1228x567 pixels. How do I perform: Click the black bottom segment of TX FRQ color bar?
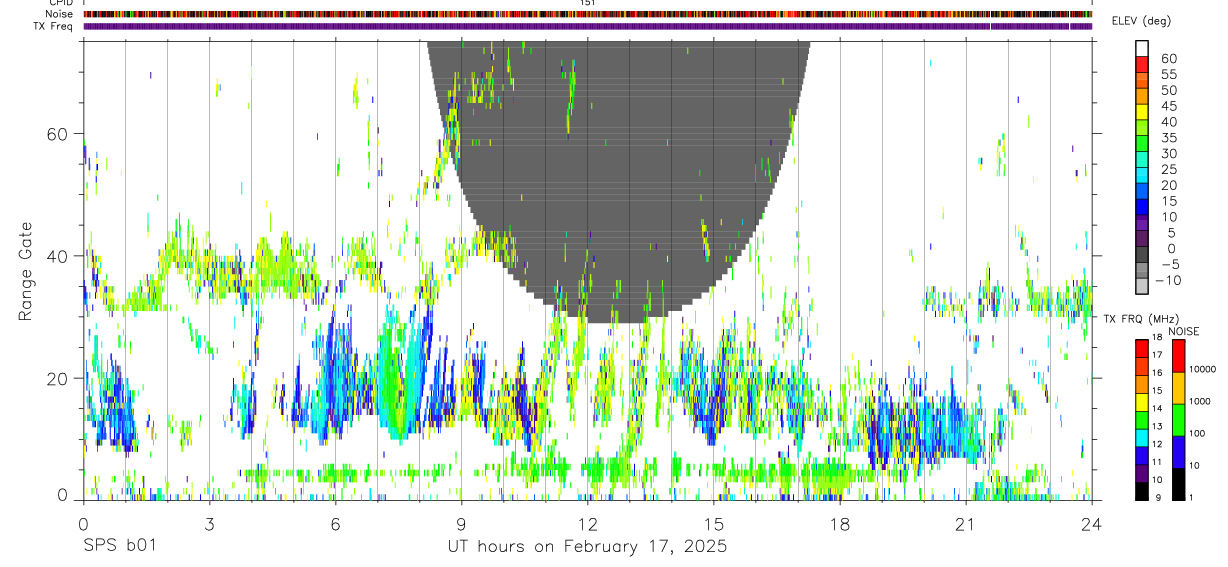pos(1142,491)
